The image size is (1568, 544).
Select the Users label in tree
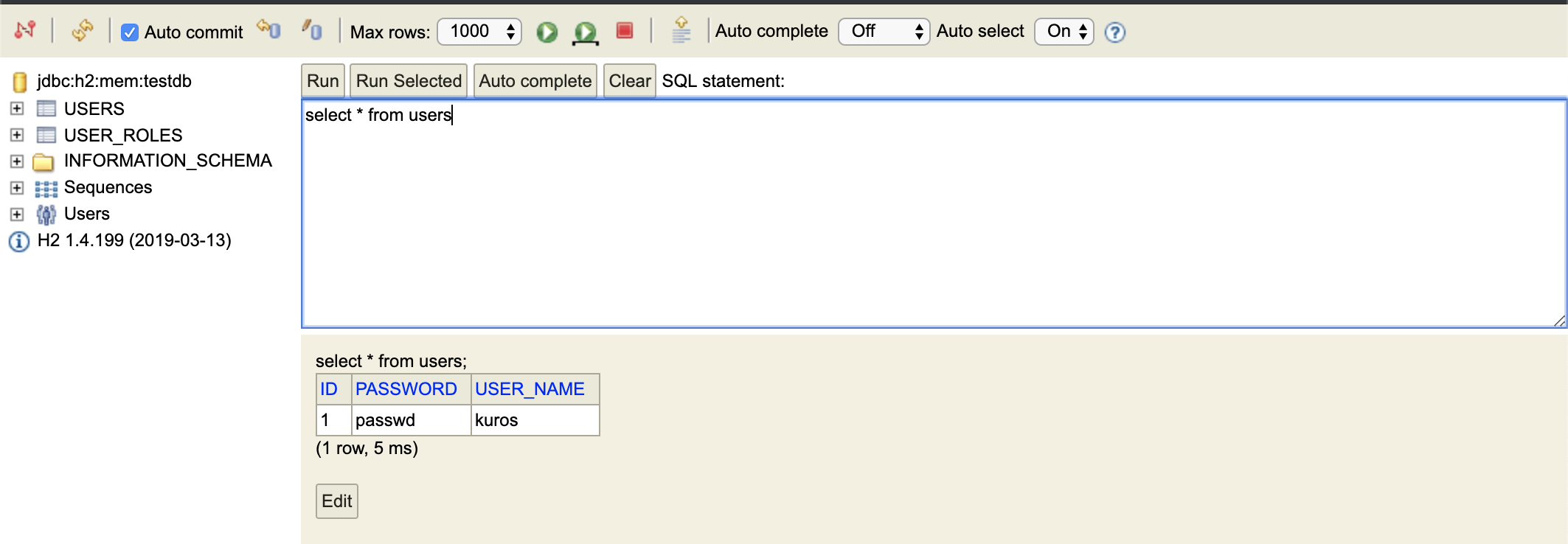(x=87, y=214)
